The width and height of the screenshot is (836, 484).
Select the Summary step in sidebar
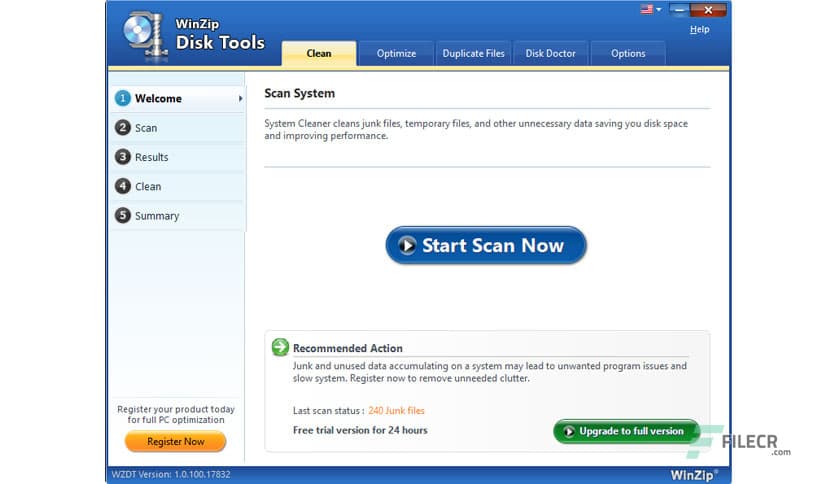click(x=178, y=216)
